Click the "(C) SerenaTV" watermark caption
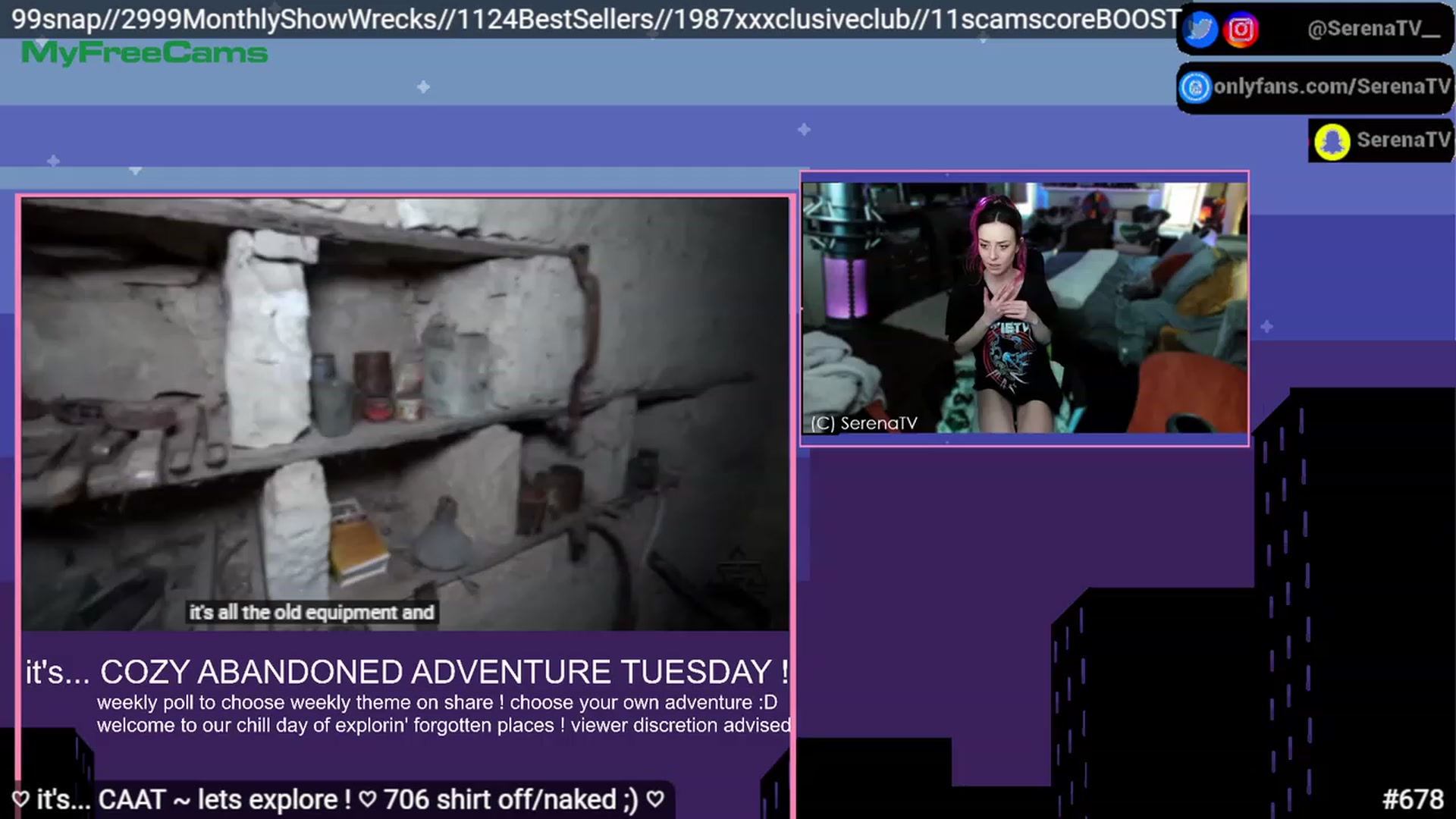 864,423
